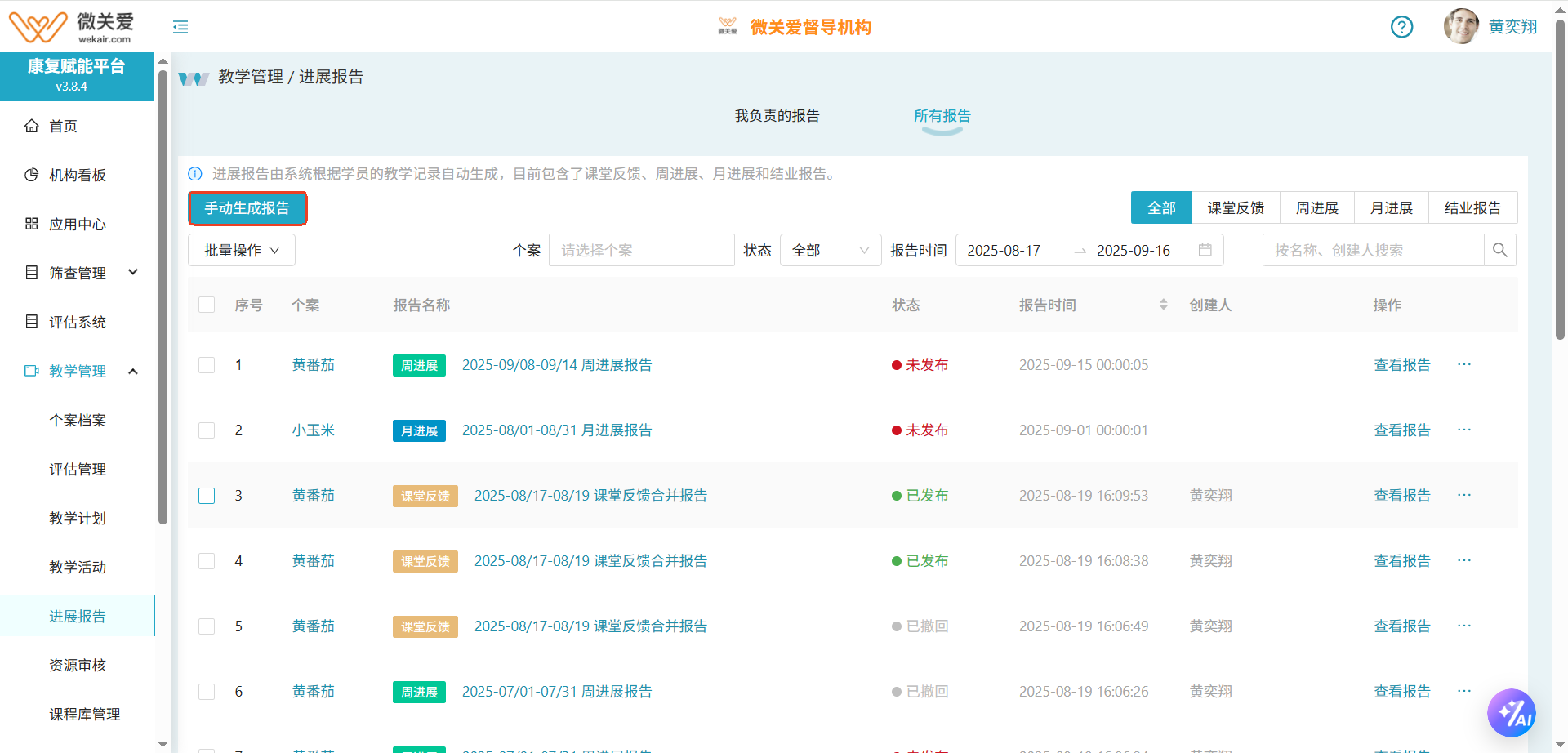Screen dimensions: 1568x753
Task: Click the search magnifier icon
Action: pos(1499,250)
